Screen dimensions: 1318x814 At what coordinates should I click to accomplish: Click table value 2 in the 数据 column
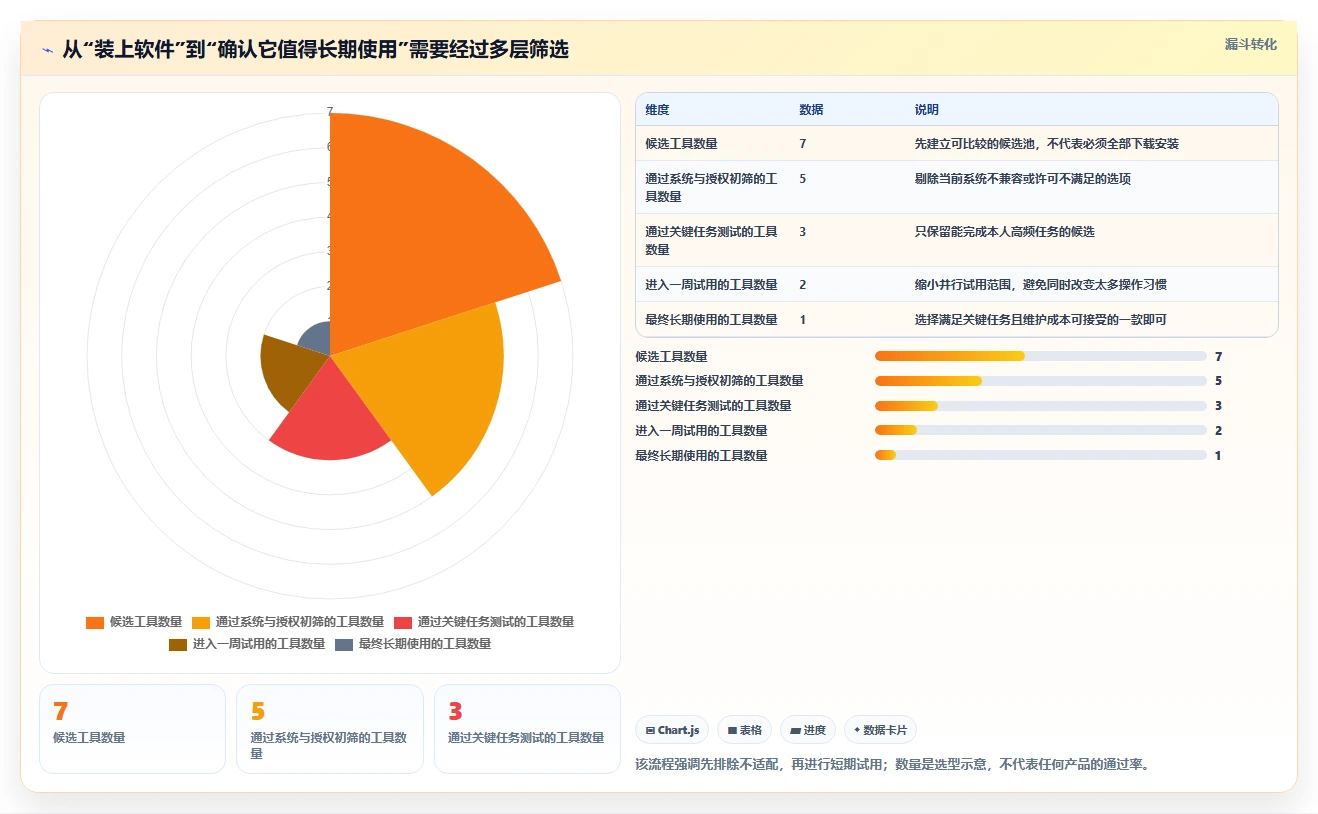803,285
